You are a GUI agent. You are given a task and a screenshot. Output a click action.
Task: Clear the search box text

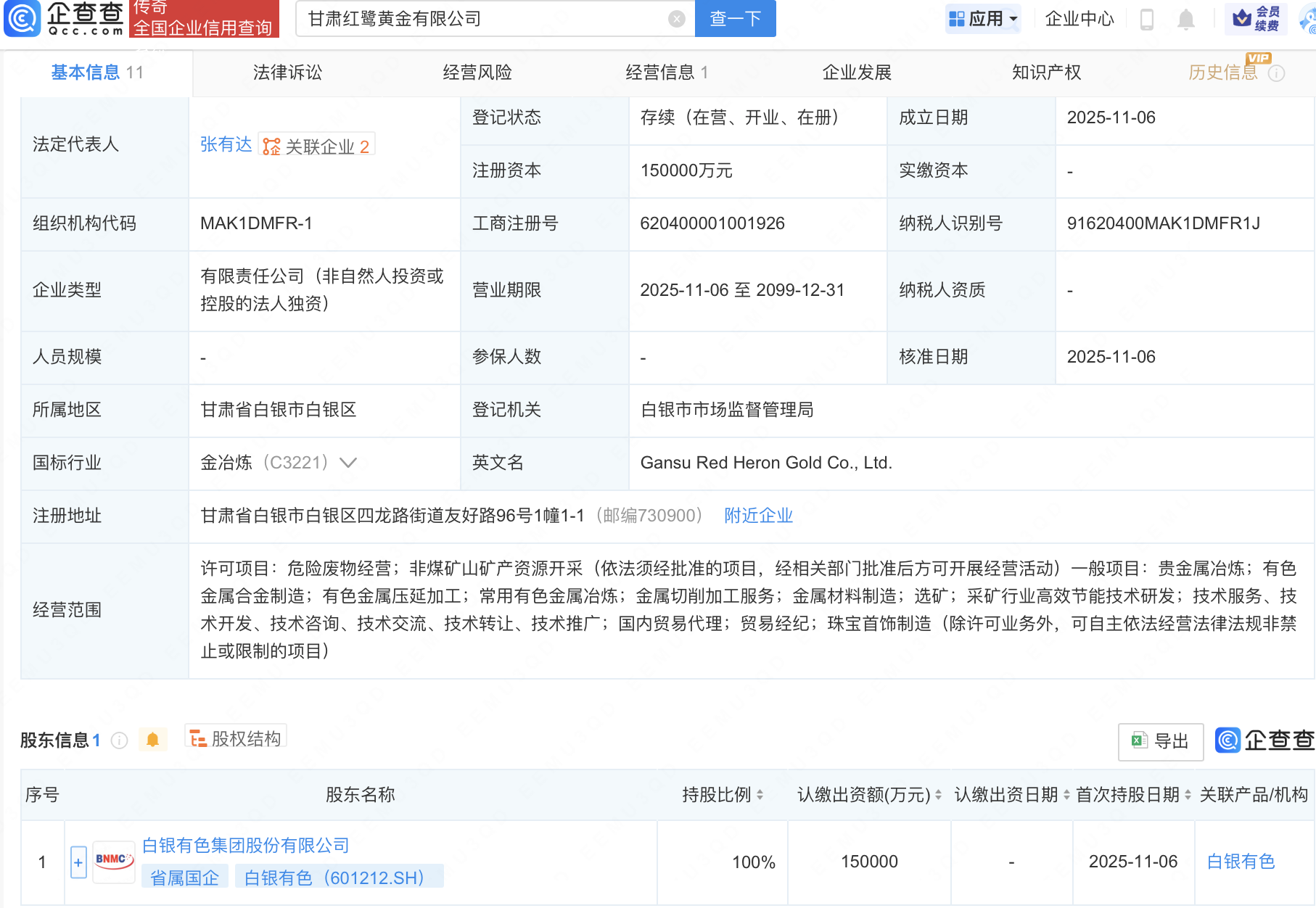tap(676, 19)
